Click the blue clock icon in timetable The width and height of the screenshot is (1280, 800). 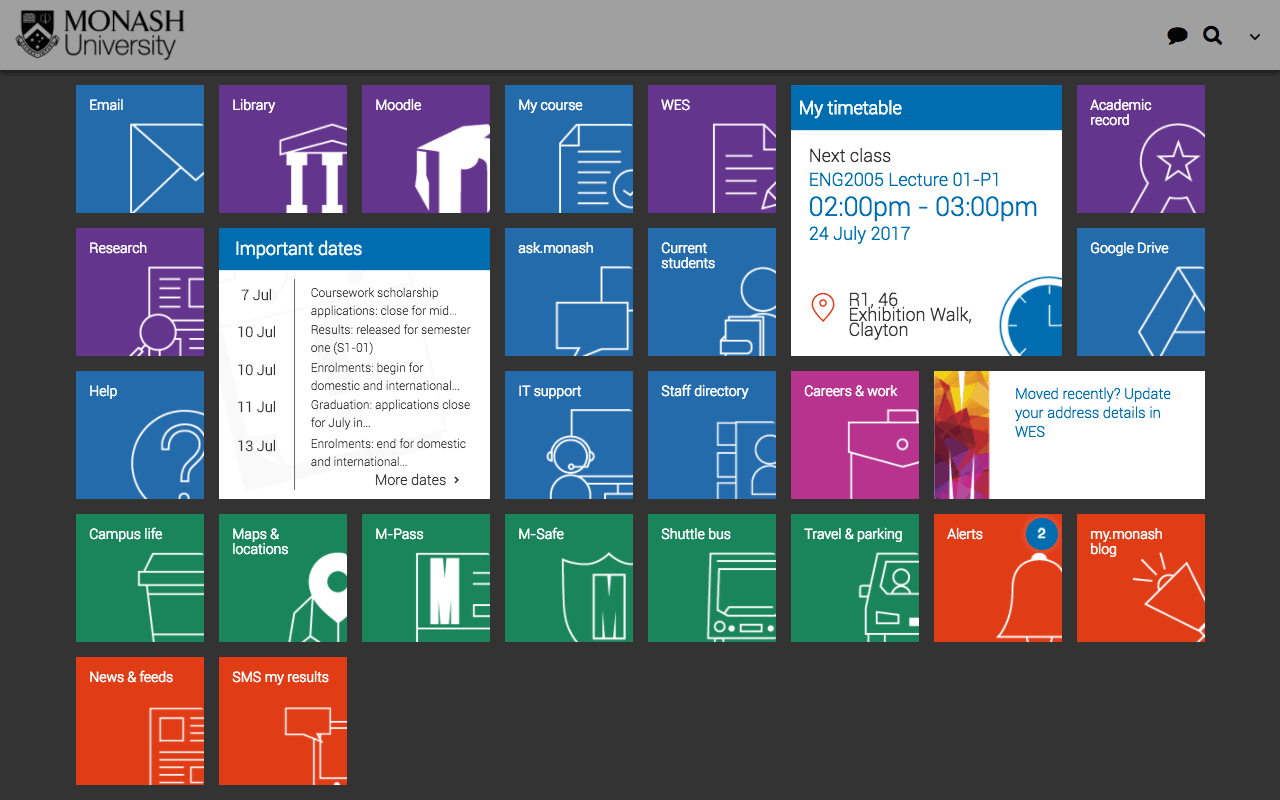(1031, 316)
